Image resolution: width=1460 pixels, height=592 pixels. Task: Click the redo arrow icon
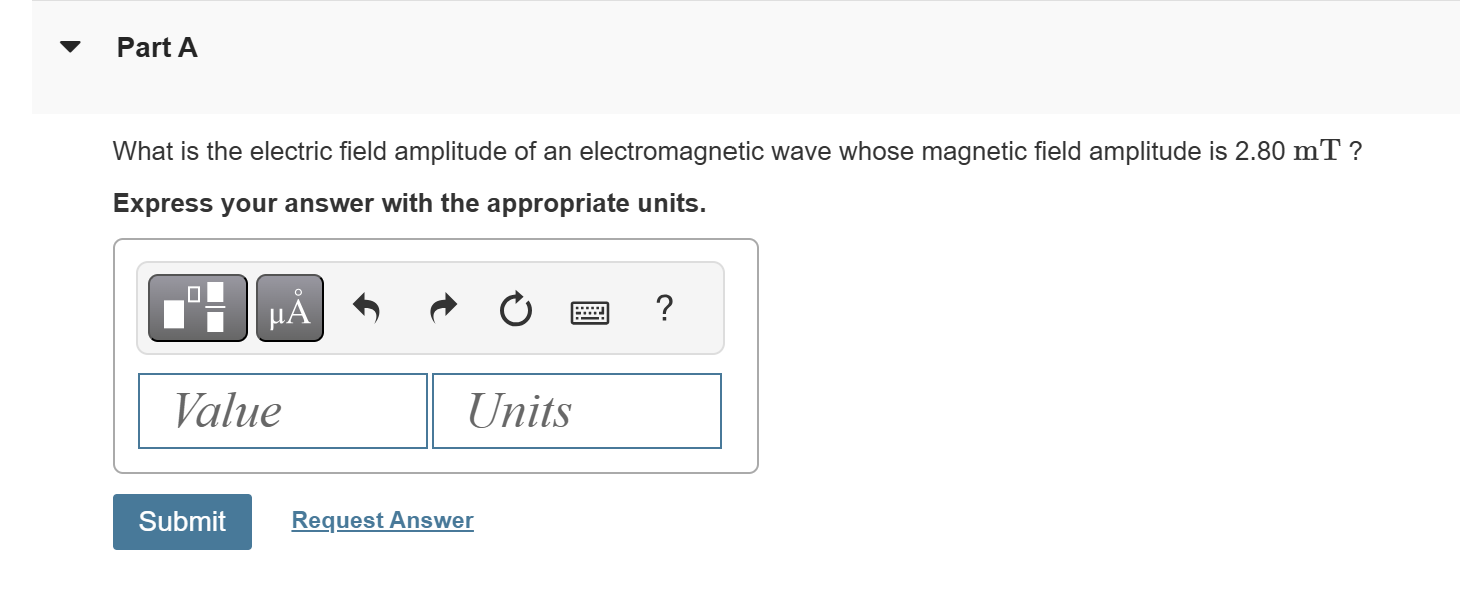pyautogui.click(x=441, y=308)
